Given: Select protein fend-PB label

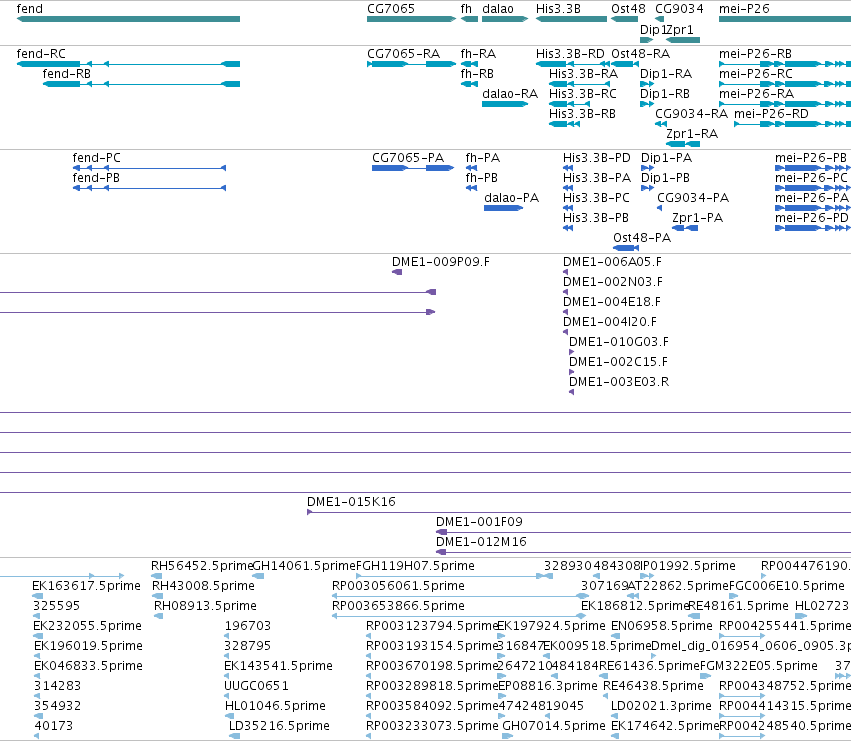Looking at the screenshot, I should coord(96,178).
